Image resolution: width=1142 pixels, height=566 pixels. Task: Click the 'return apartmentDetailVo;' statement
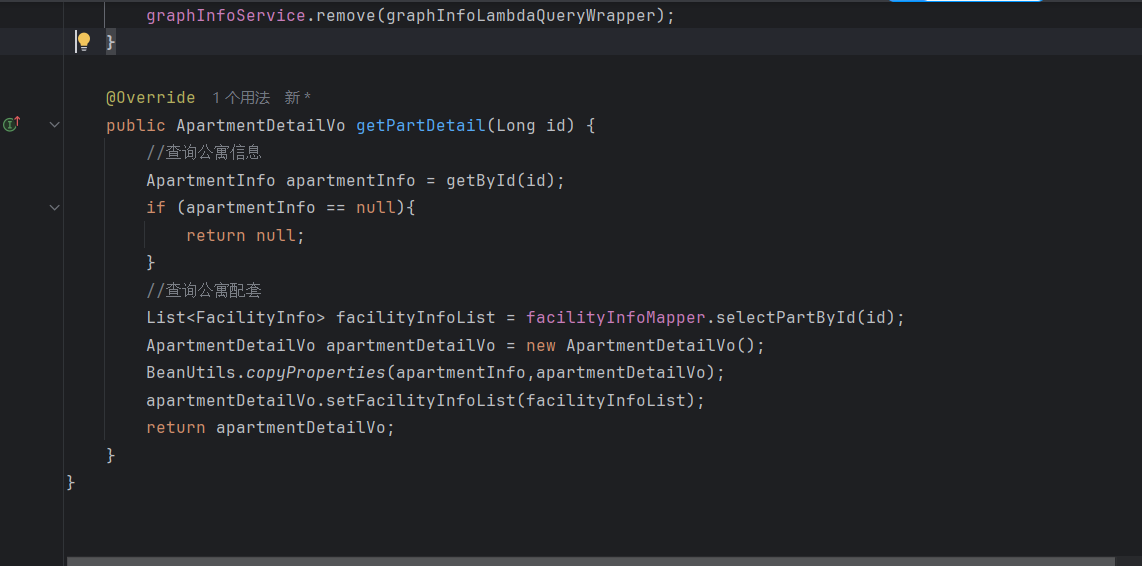point(270,428)
